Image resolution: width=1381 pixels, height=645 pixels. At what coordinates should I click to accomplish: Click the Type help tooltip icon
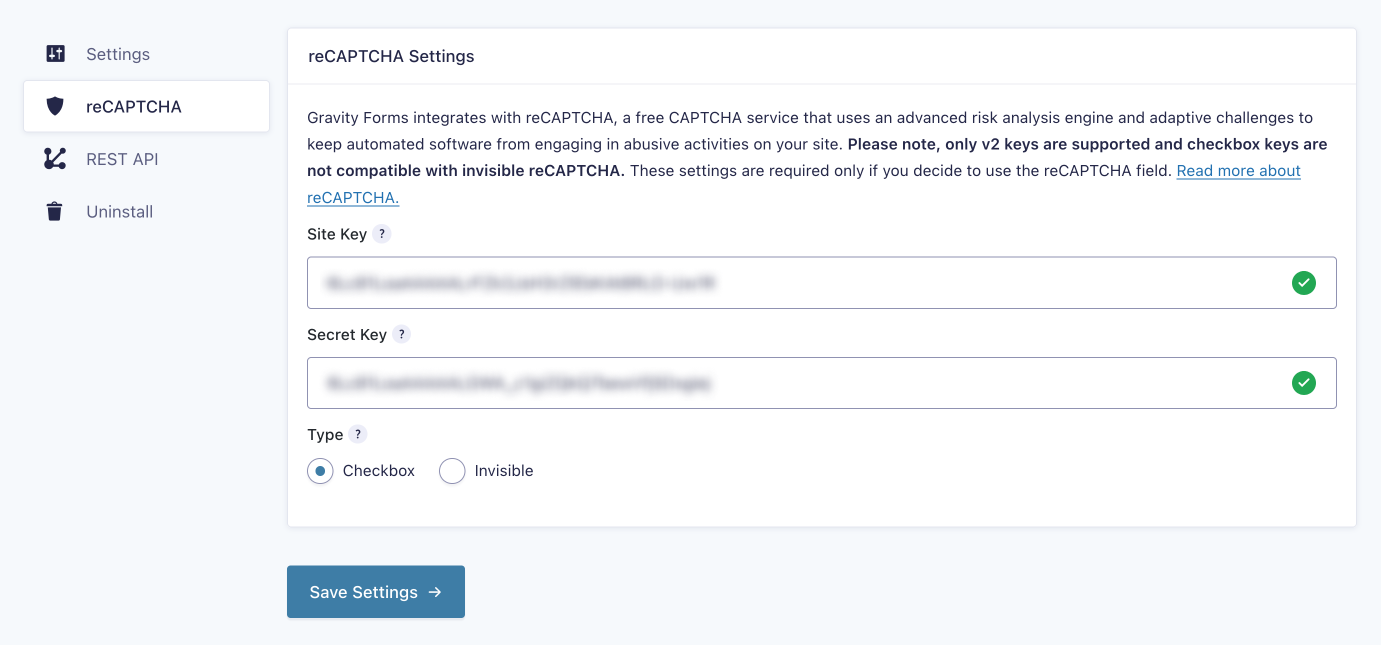pos(357,434)
